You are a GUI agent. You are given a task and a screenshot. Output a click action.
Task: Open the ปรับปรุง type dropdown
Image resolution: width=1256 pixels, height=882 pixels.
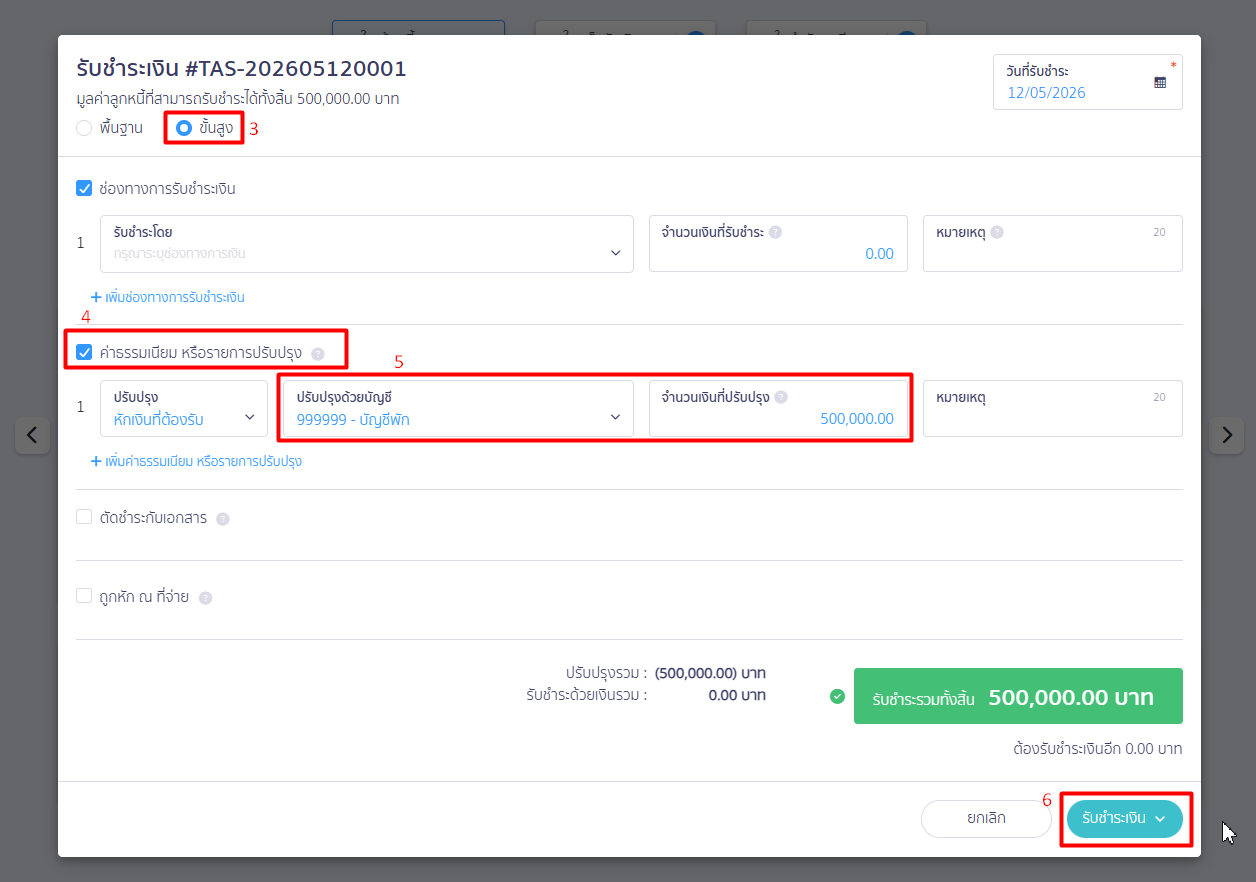tap(184, 408)
